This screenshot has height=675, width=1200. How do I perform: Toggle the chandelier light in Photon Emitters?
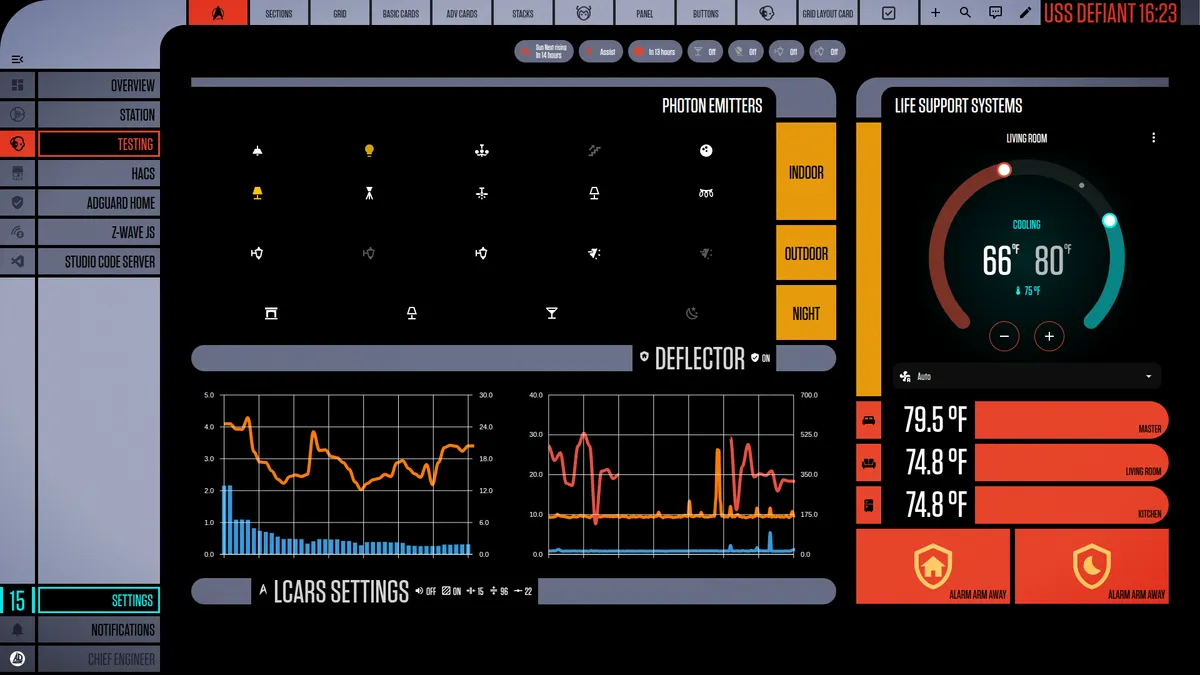[481, 151]
